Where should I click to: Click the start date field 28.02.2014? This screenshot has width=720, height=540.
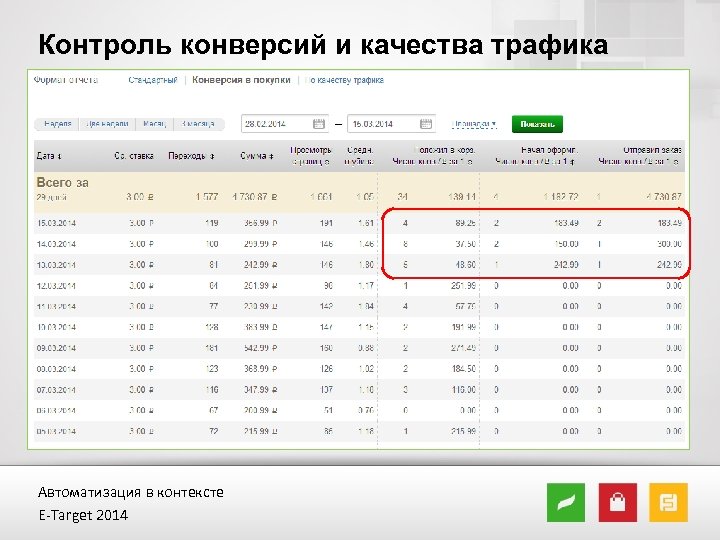point(285,124)
